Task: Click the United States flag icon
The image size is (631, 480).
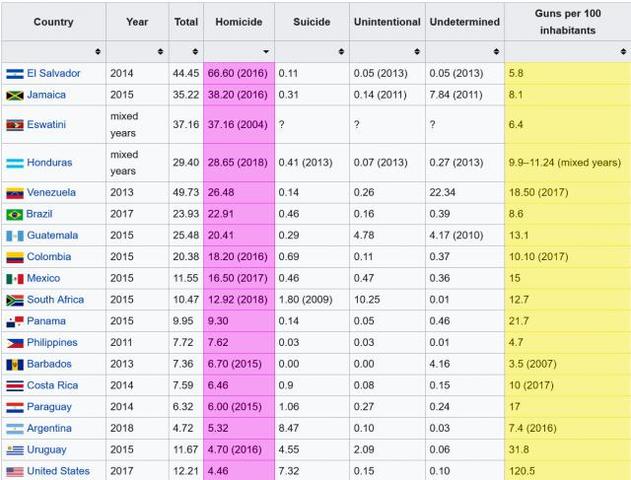Action: (x=14, y=471)
